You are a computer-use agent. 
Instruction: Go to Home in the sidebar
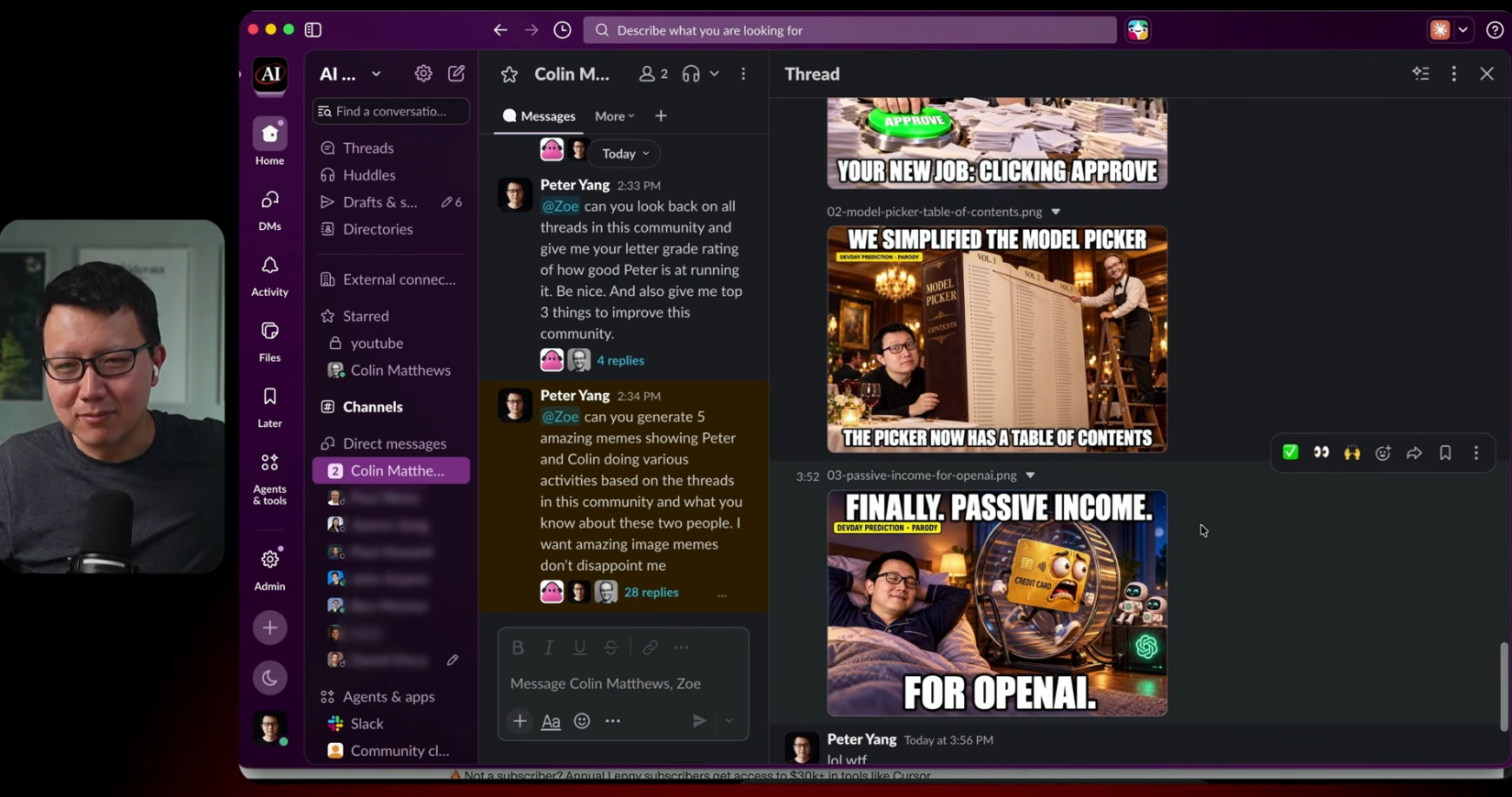pos(269,142)
